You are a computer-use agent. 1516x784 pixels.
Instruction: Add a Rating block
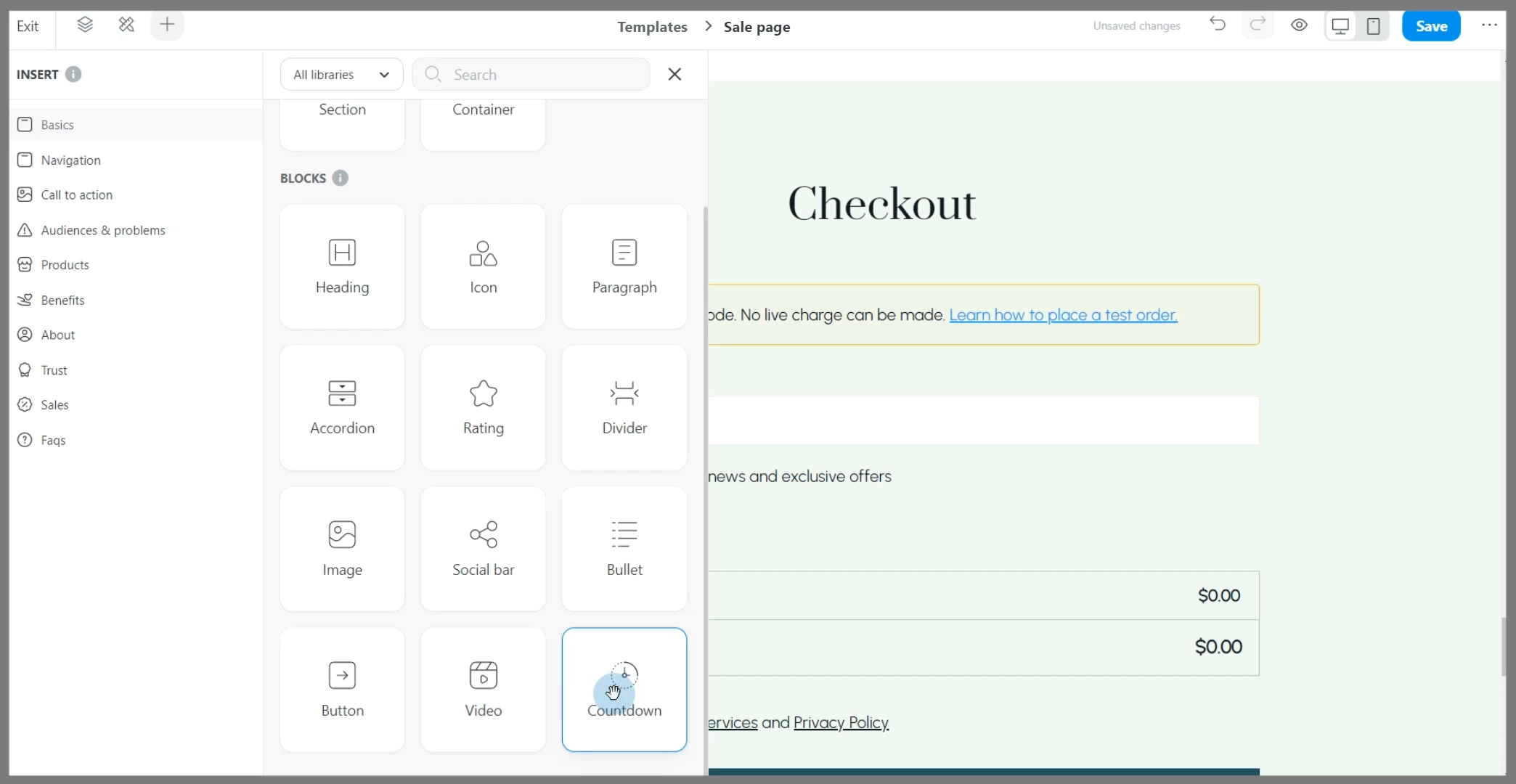pos(483,408)
